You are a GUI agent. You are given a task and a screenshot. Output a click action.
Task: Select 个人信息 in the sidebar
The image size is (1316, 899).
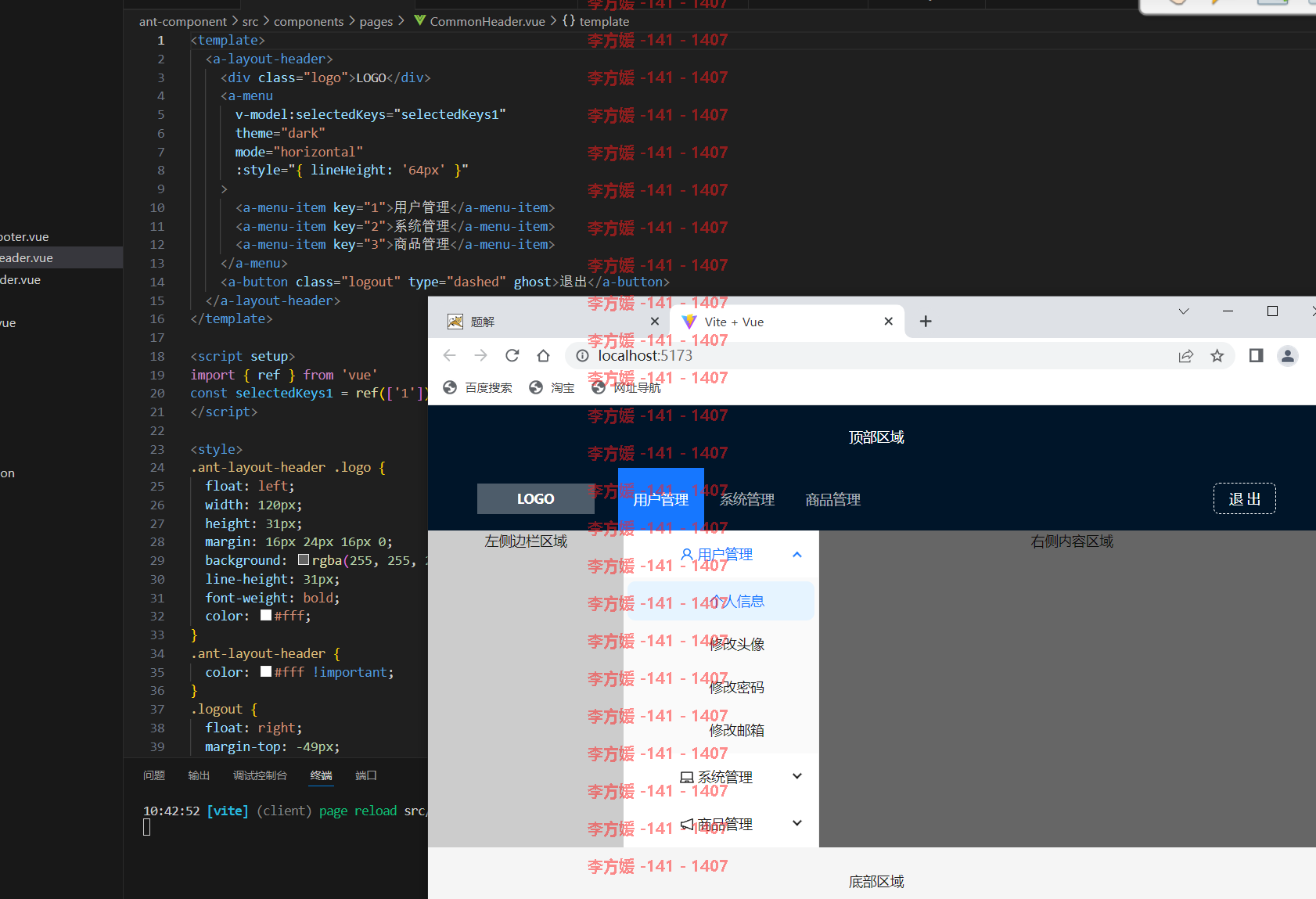click(721, 601)
